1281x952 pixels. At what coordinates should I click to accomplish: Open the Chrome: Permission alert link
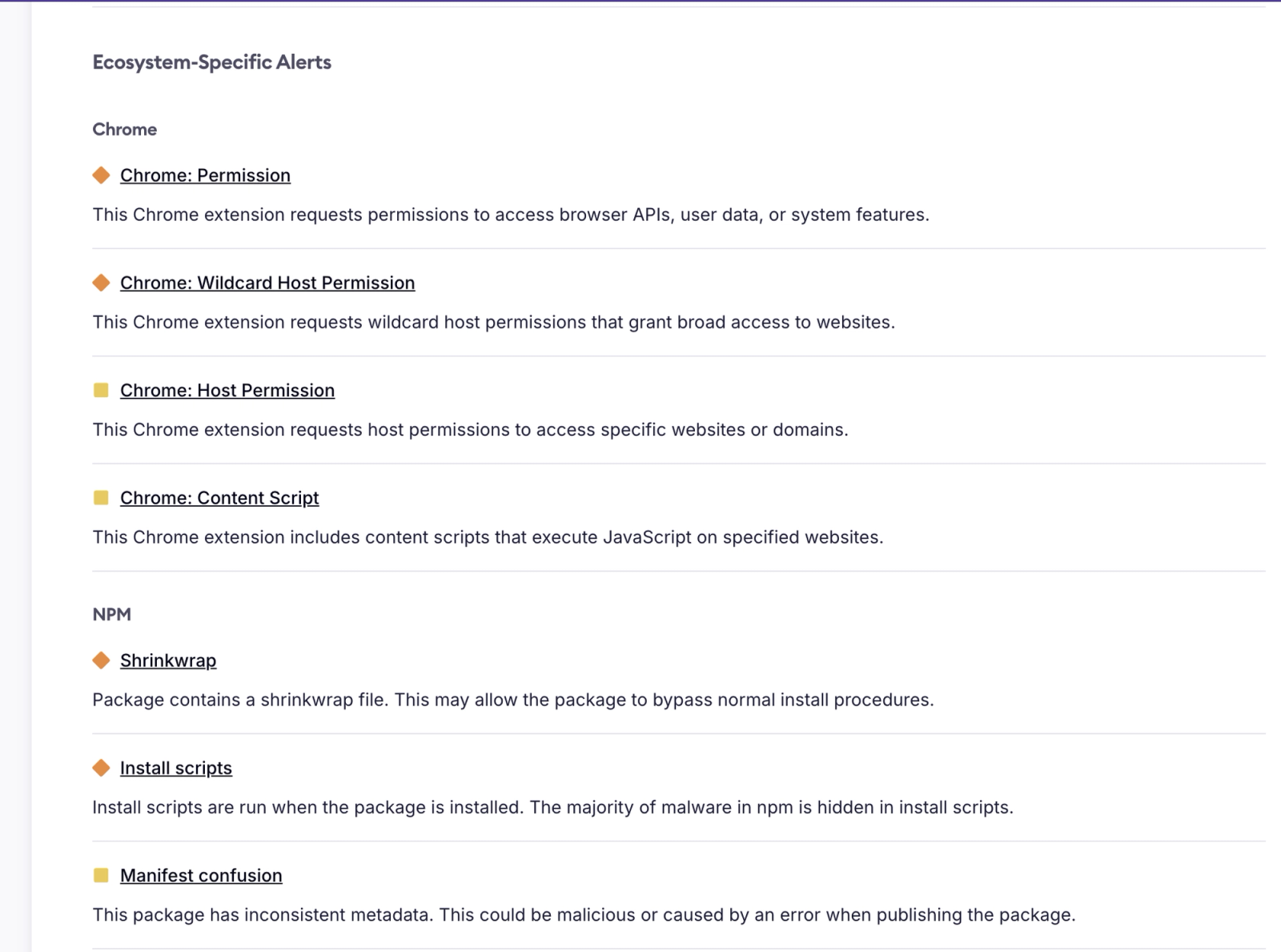(x=205, y=175)
